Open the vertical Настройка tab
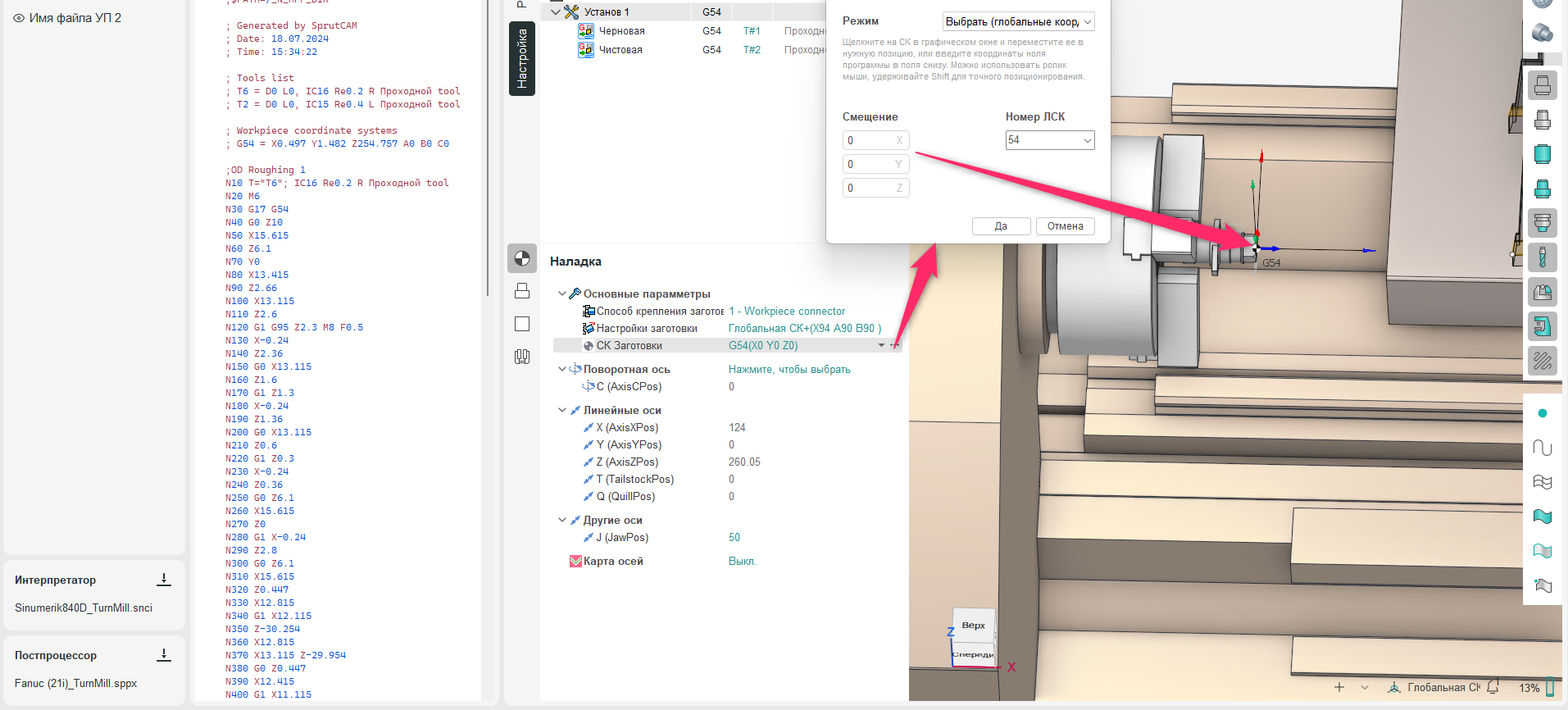 click(522, 59)
